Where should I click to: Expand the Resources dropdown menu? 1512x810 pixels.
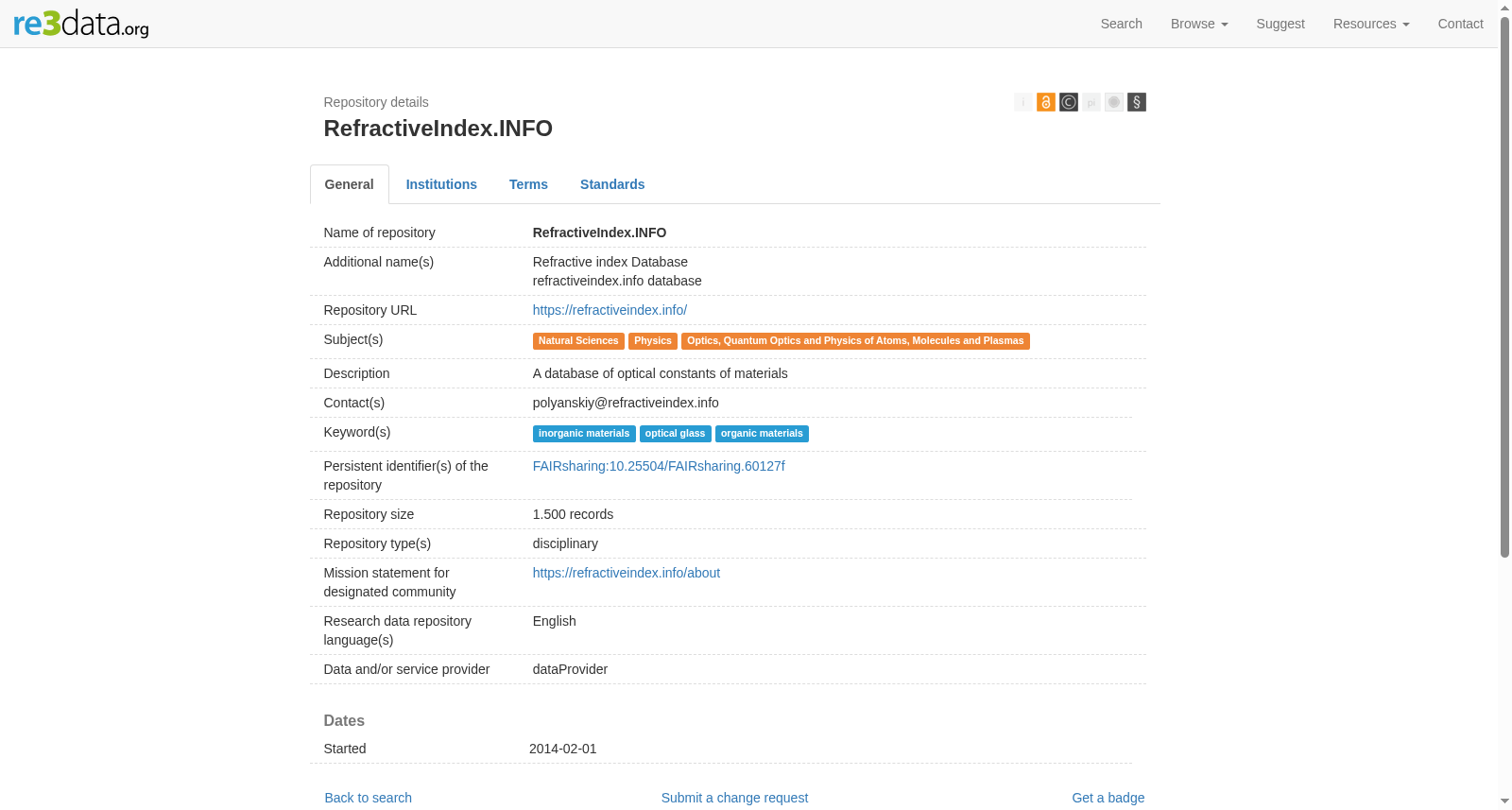(x=1371, y=24)
